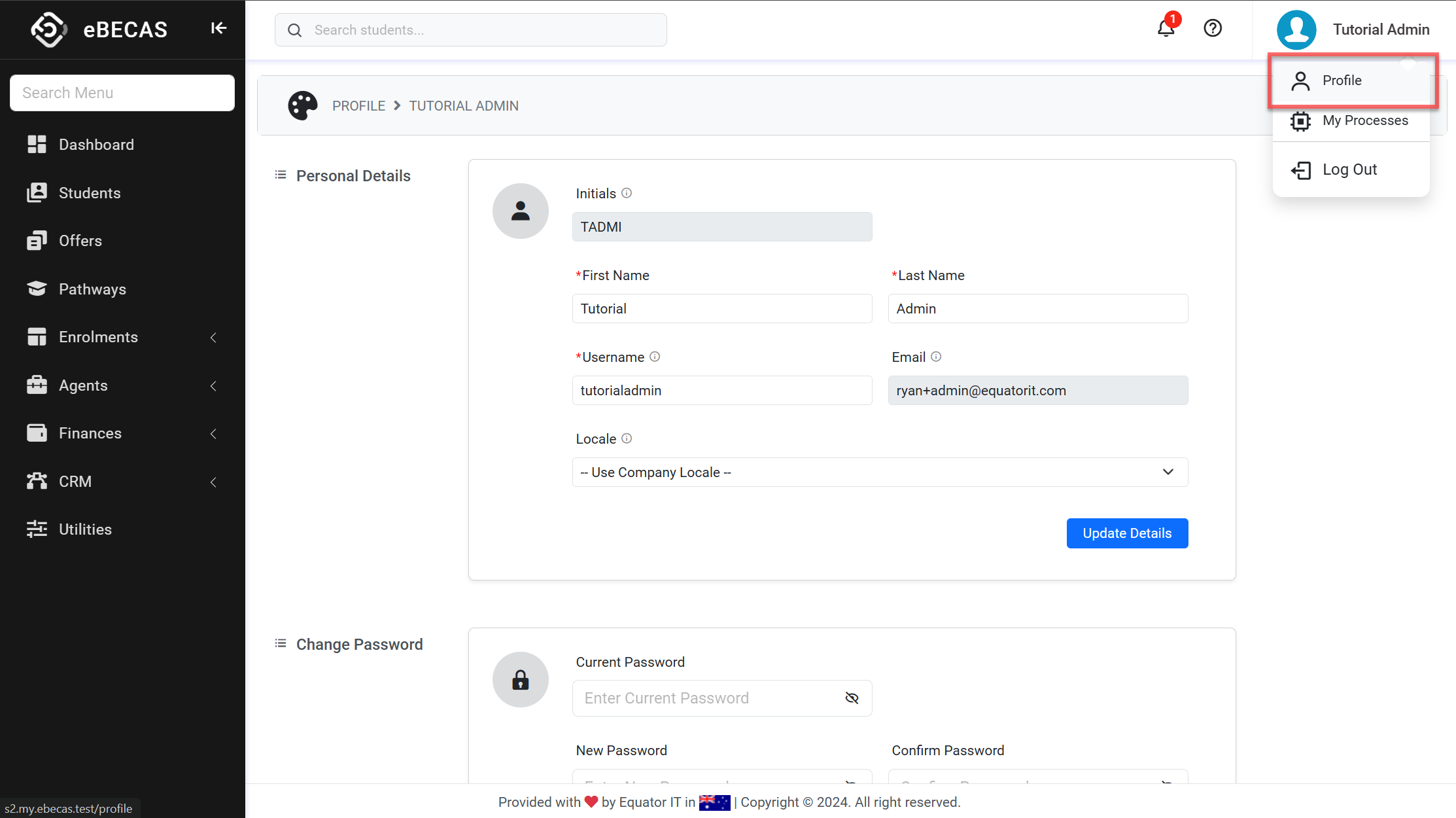
Task: Click the Update Details button
Action: tap(1126, 533)
